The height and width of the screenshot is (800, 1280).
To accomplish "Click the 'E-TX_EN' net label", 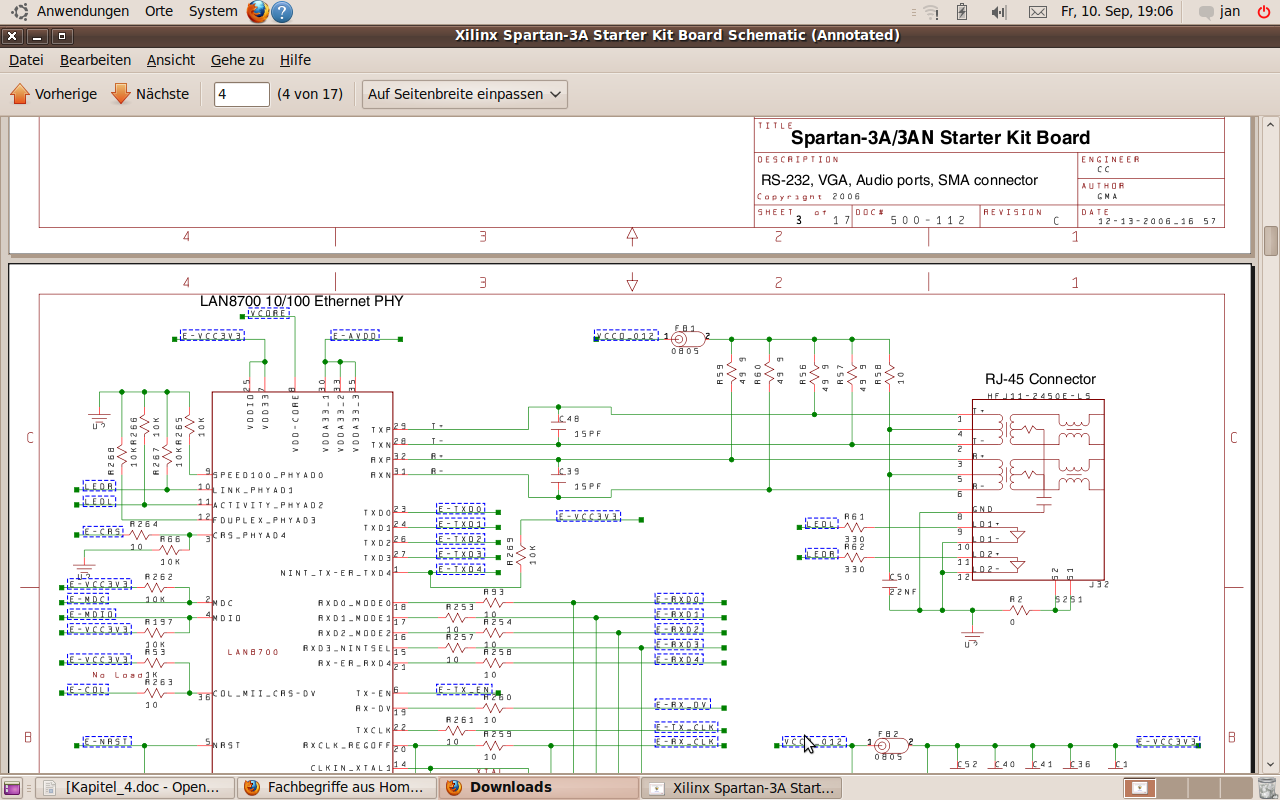I will [465, 689].
